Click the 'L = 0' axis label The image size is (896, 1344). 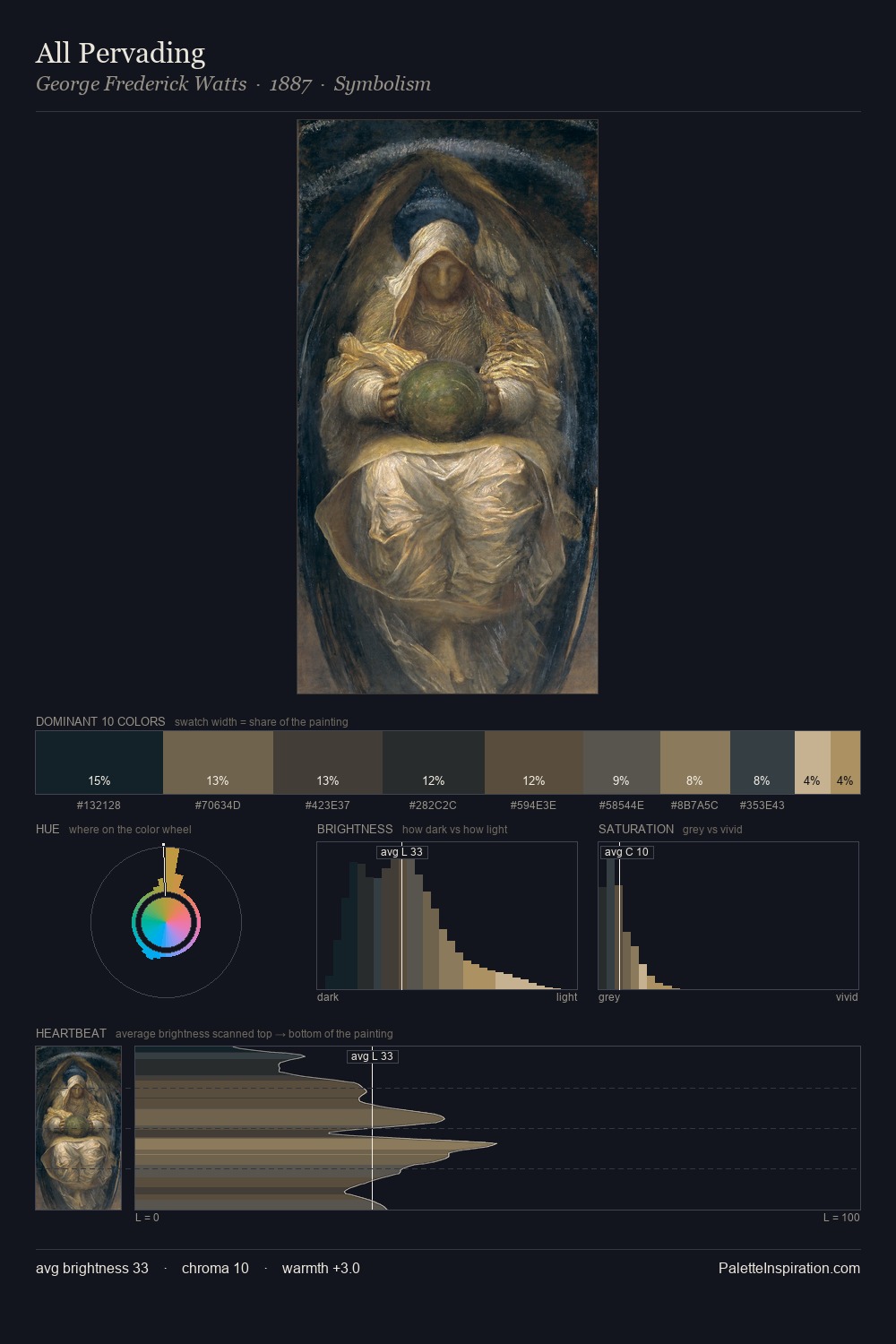click(147, 1218)
